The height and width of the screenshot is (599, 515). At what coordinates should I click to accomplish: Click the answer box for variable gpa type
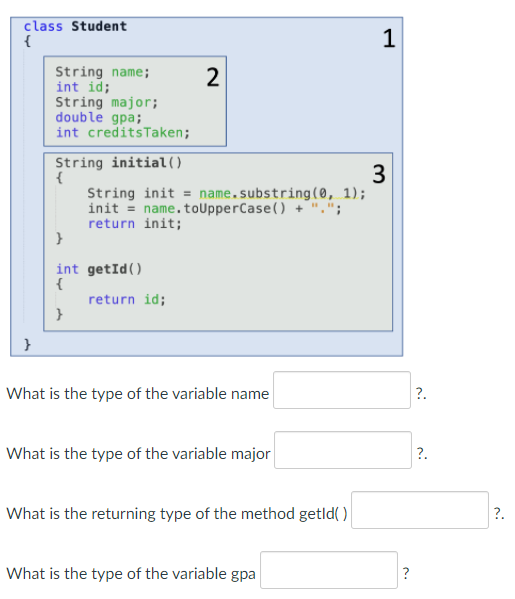[x=329, y=570]
